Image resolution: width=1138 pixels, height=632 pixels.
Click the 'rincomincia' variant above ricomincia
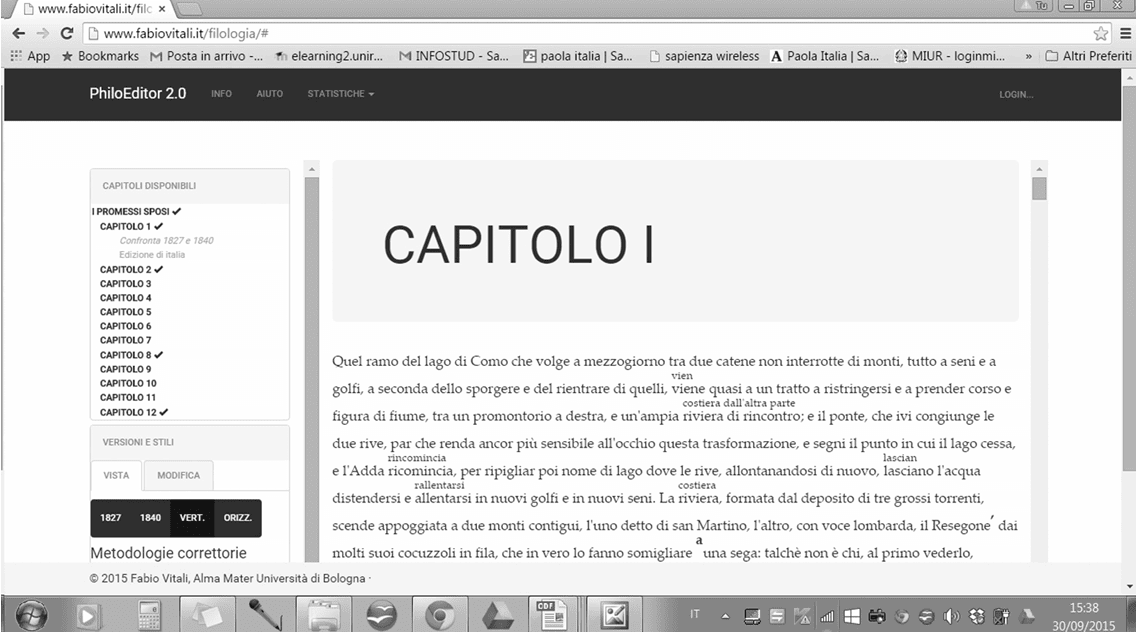point(417,458)
